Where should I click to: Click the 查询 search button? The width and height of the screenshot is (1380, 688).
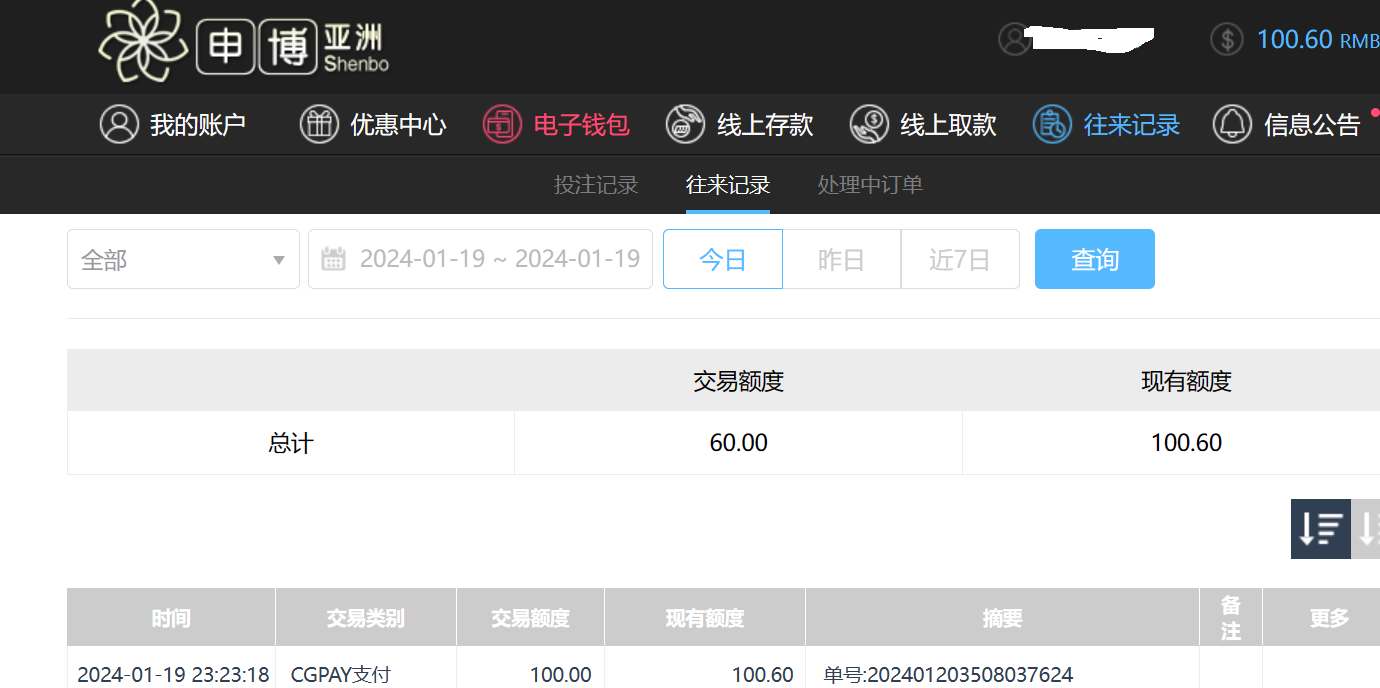coord(1095,259)
